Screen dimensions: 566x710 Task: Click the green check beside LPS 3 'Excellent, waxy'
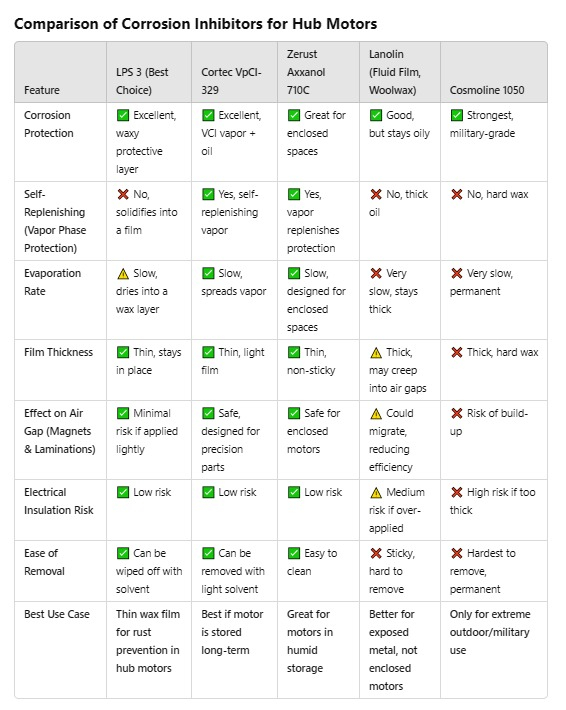click(123, 115)
